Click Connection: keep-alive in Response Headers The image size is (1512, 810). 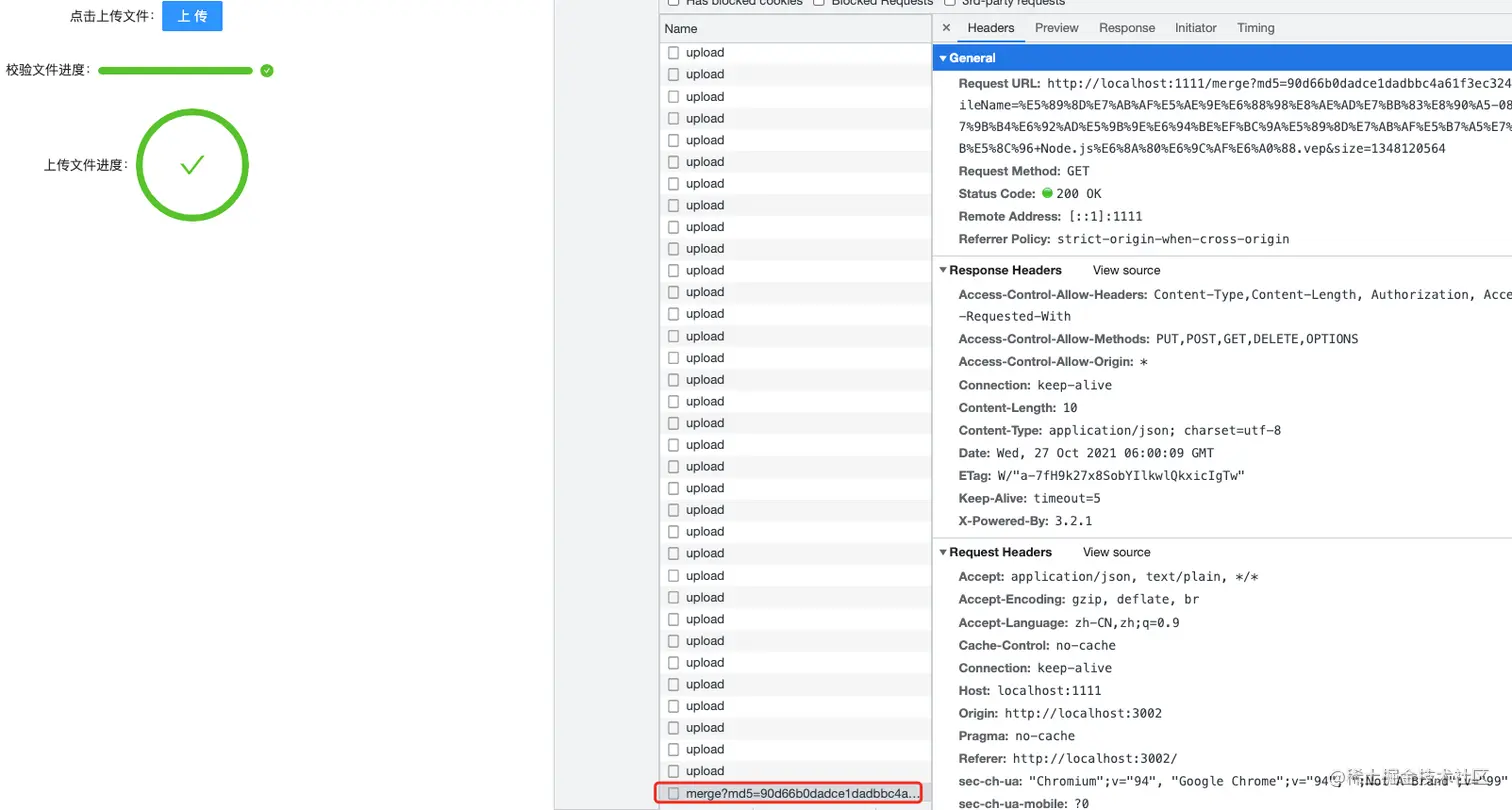pos(1035,385)
